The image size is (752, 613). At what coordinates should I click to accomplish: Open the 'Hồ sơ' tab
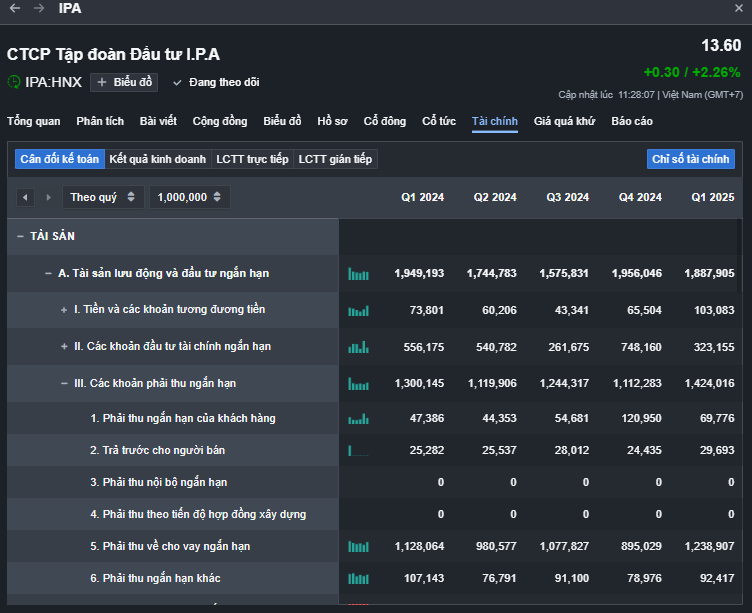pyautogui.click(x=332, y=121)
